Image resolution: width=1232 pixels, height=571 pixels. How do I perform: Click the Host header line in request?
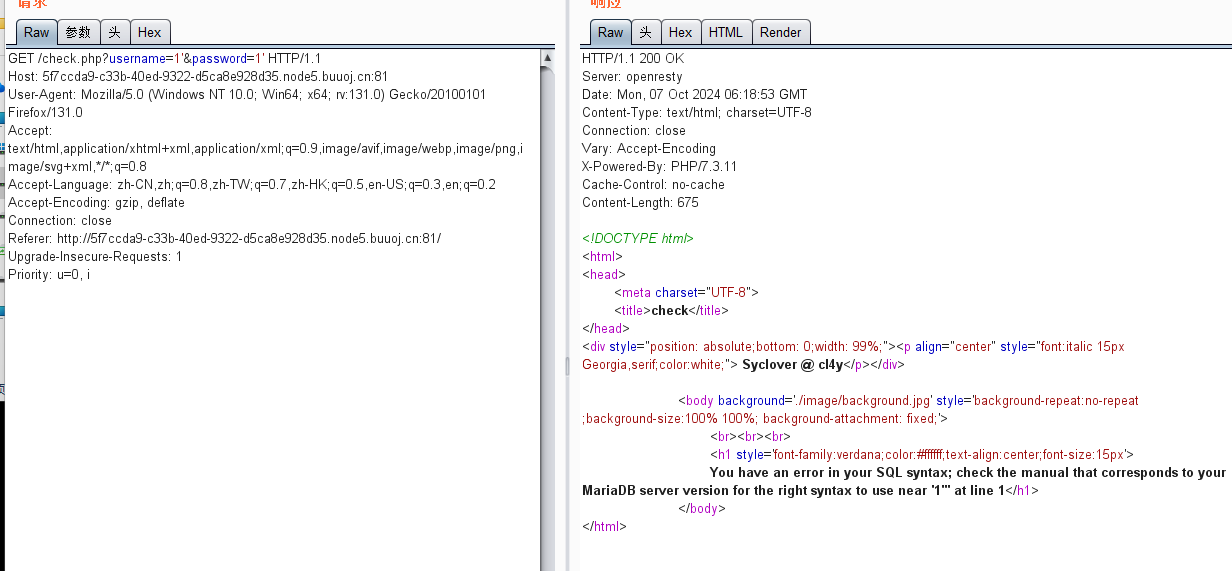(198, 76)
